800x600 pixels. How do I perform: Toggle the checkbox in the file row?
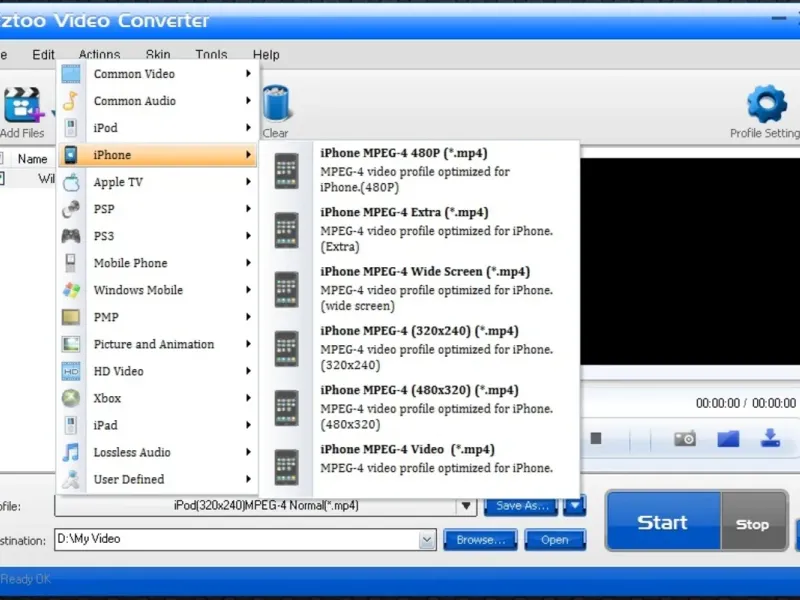(x=2, y=179)
